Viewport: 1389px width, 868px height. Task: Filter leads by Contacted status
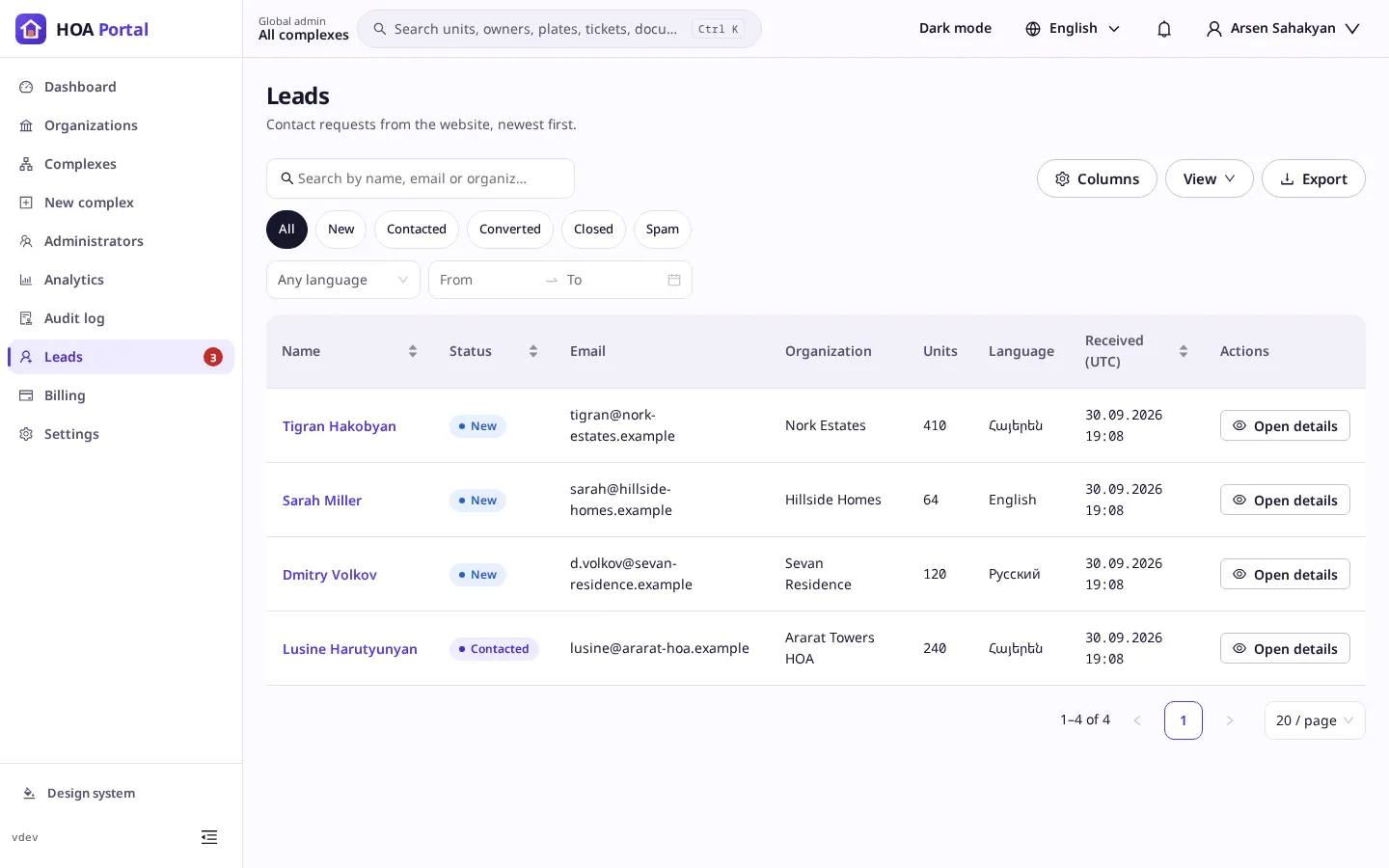[417, 230]
